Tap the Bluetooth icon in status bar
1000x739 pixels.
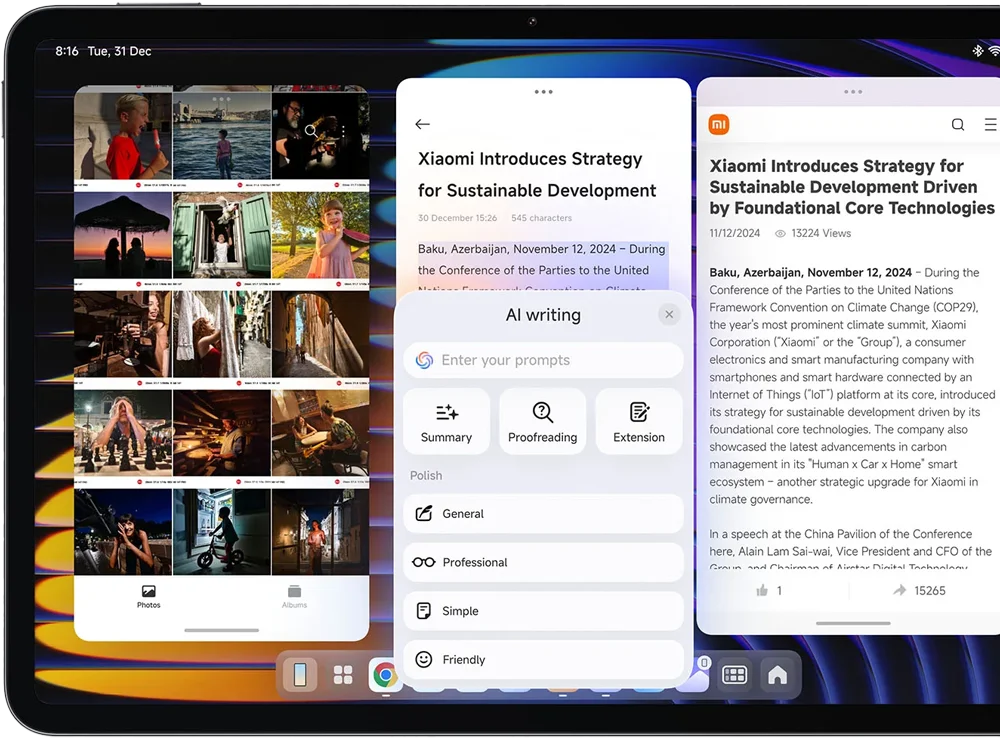click(977, 51)
